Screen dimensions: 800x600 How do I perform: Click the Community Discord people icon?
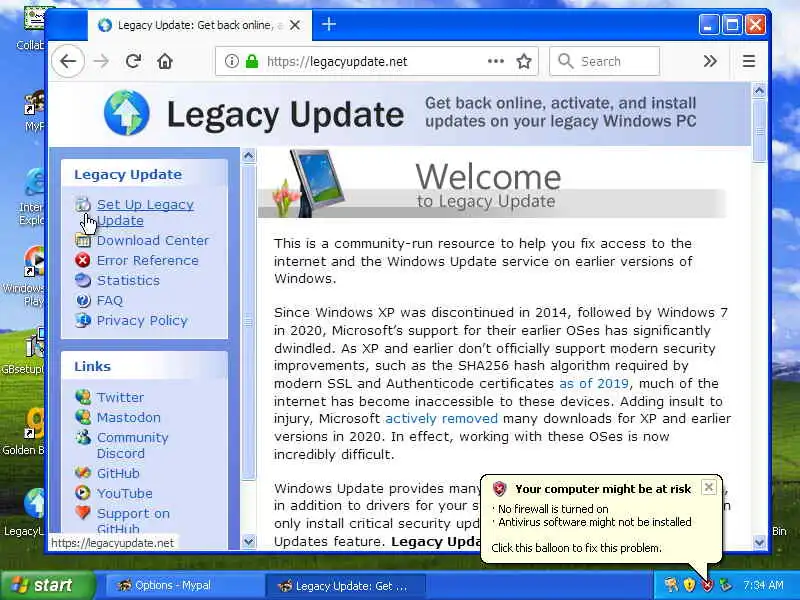[x=83, y=437]
